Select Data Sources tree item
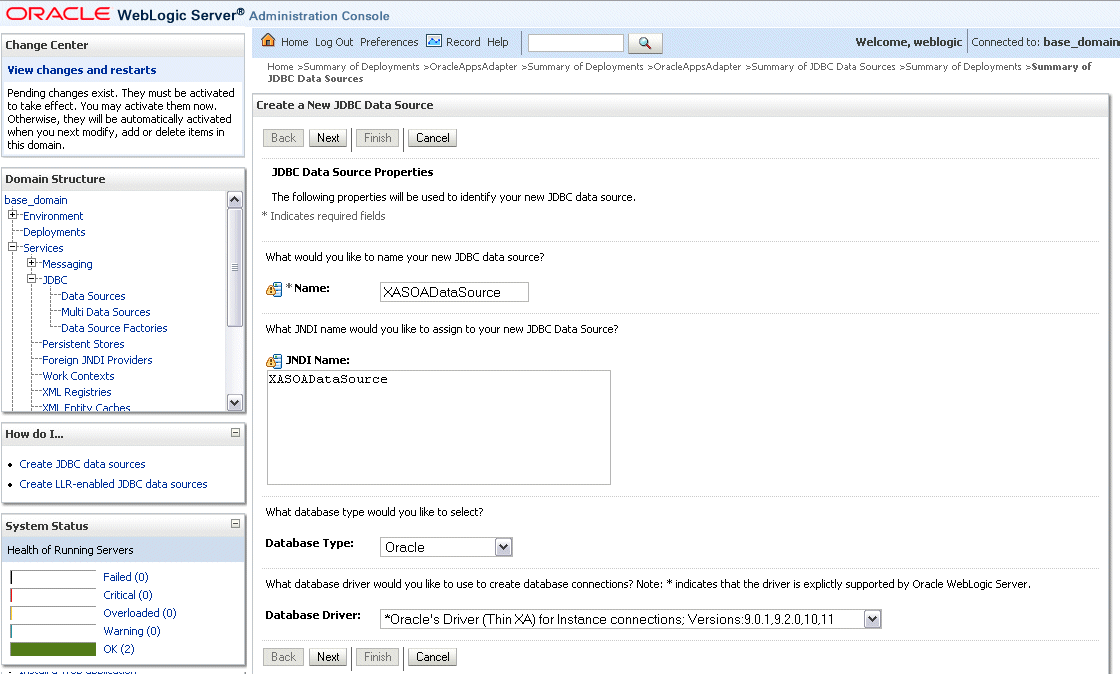Image resolution: width=1120 pixels, height=674 pixels. tap(93, 296)
